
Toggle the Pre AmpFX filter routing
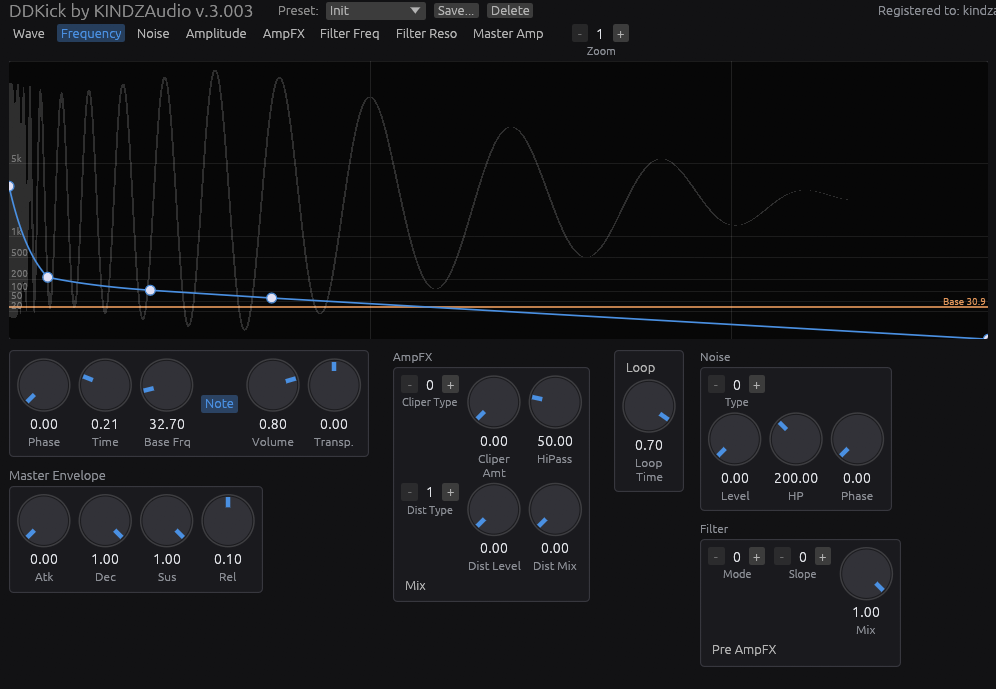click(x=744, y=650)
